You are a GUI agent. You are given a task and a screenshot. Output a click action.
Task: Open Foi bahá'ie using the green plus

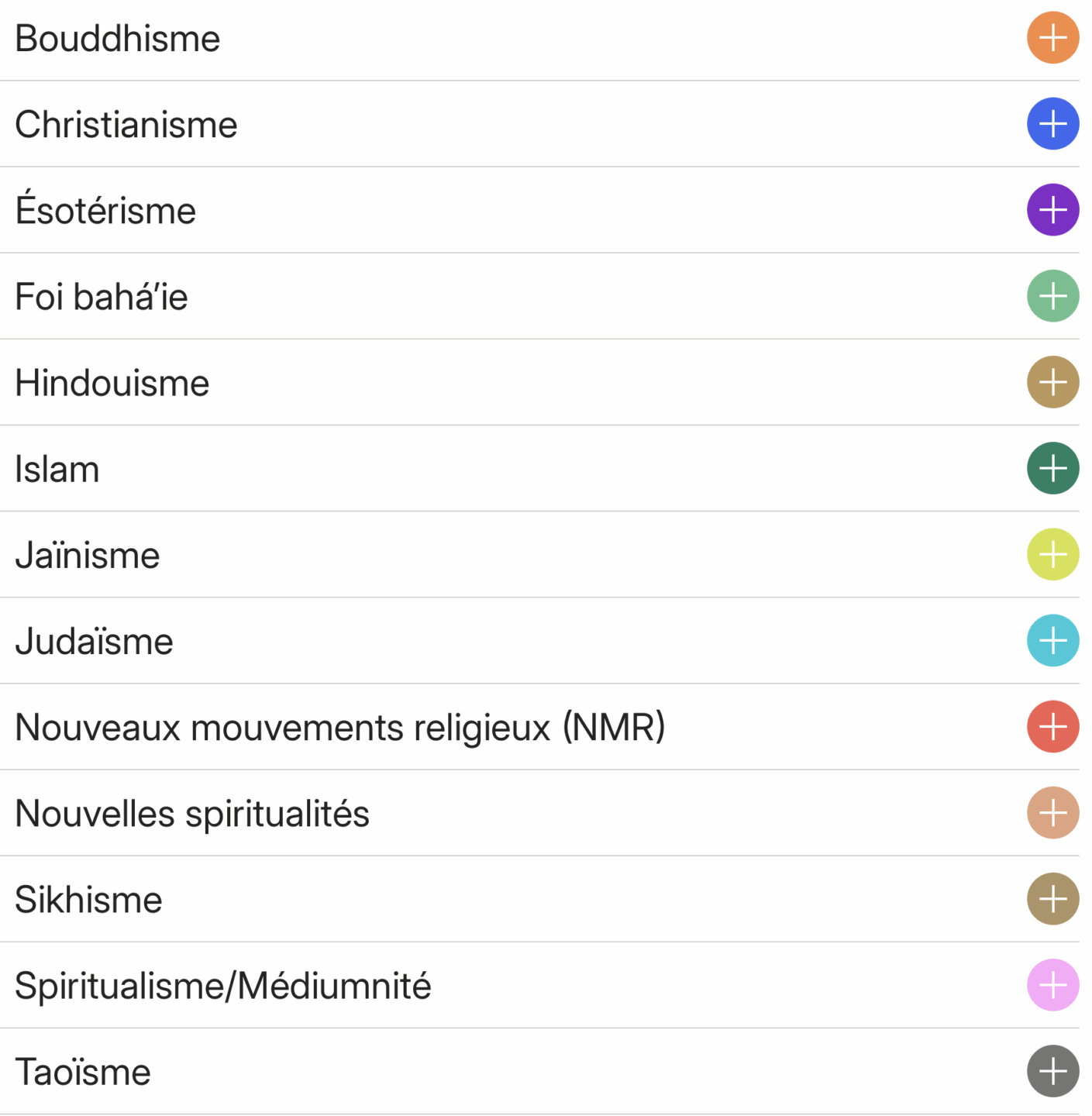[x=1052, y=296]
